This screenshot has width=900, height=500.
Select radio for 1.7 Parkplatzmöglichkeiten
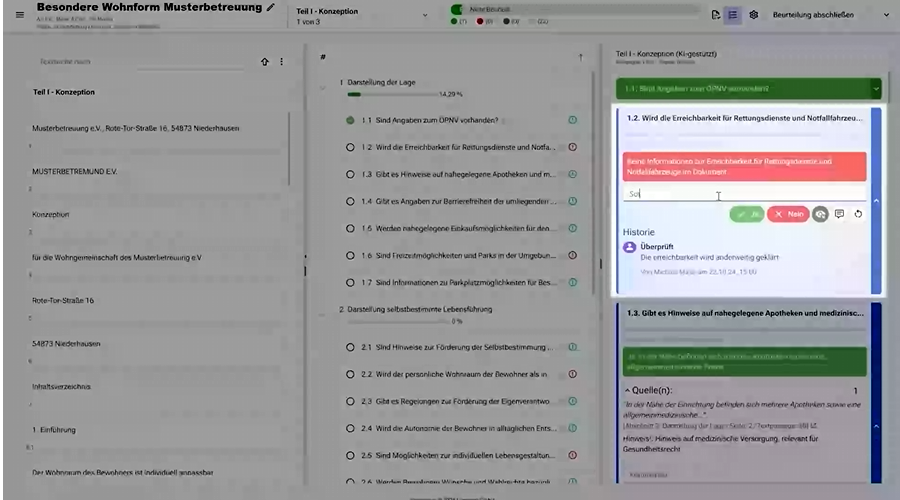350,282
